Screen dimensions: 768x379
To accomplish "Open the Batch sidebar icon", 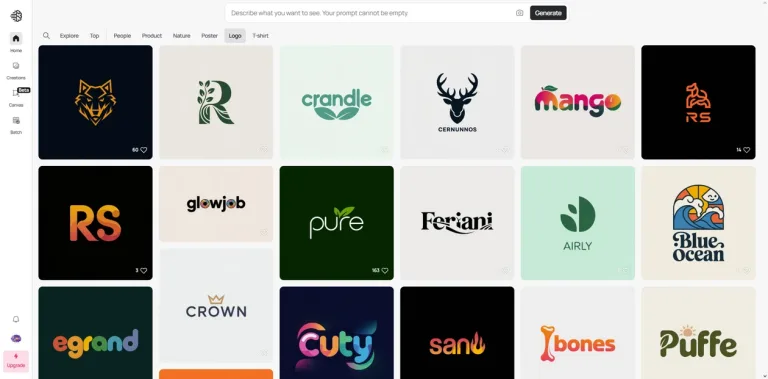I will (x=16, y=120).
